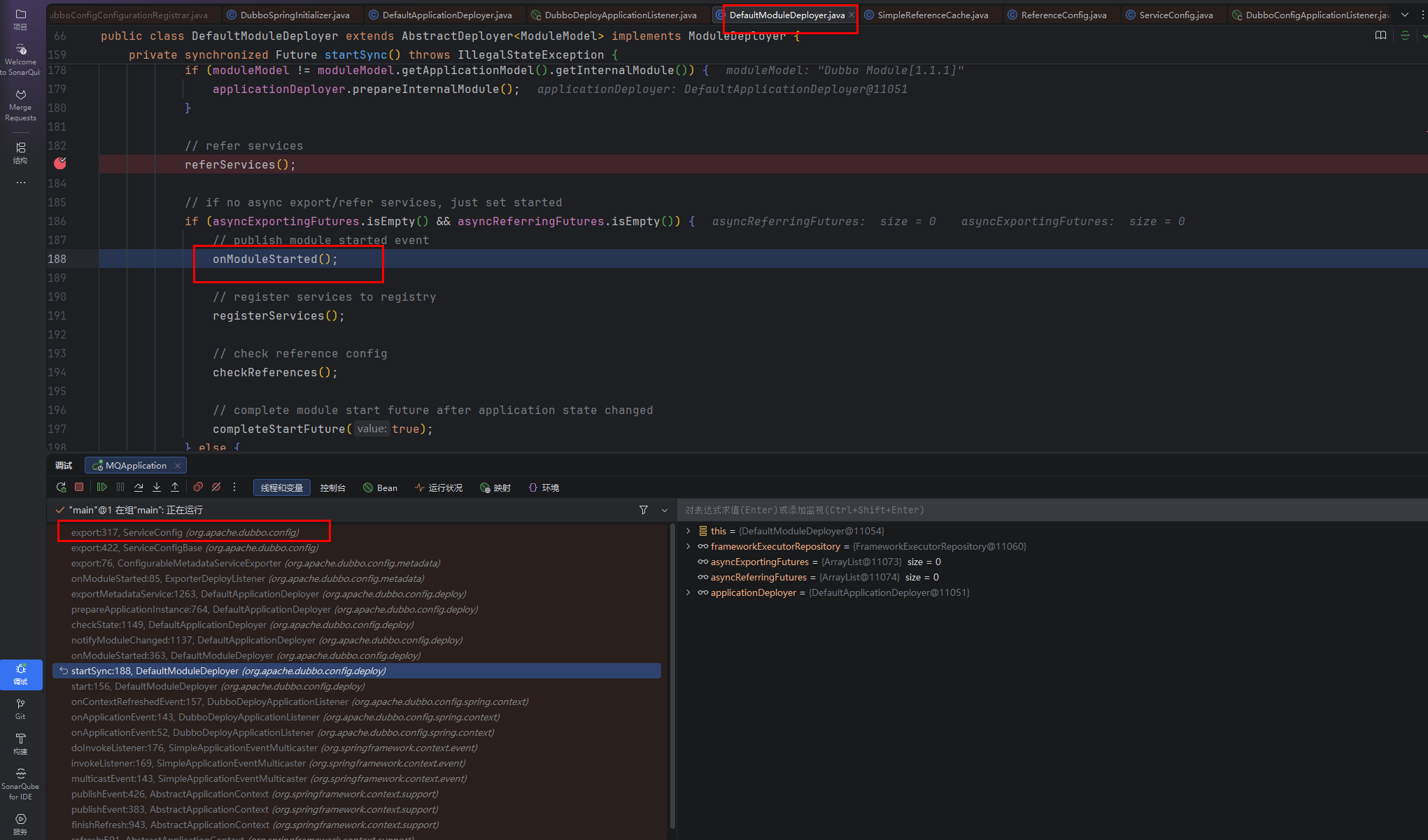Screen dimensions: 1428x840
Task: Stop the MQApplication debug session
Action: tap(79, 487)
